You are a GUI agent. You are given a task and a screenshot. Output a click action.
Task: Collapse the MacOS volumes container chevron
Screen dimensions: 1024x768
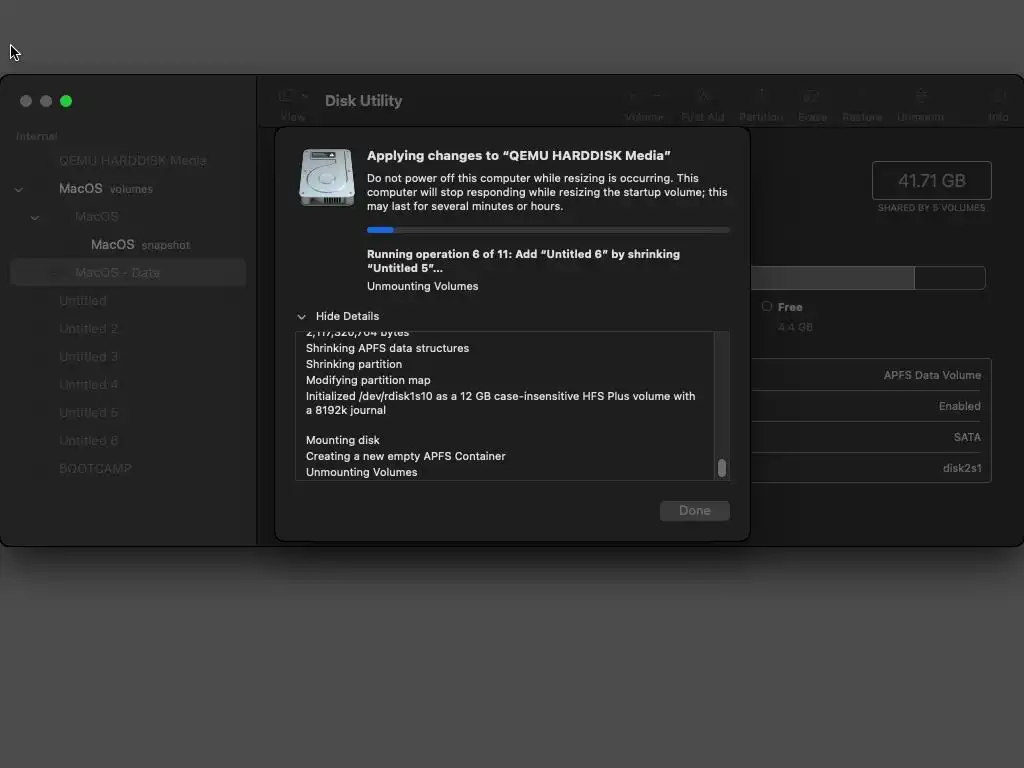(x=19, y=189)
